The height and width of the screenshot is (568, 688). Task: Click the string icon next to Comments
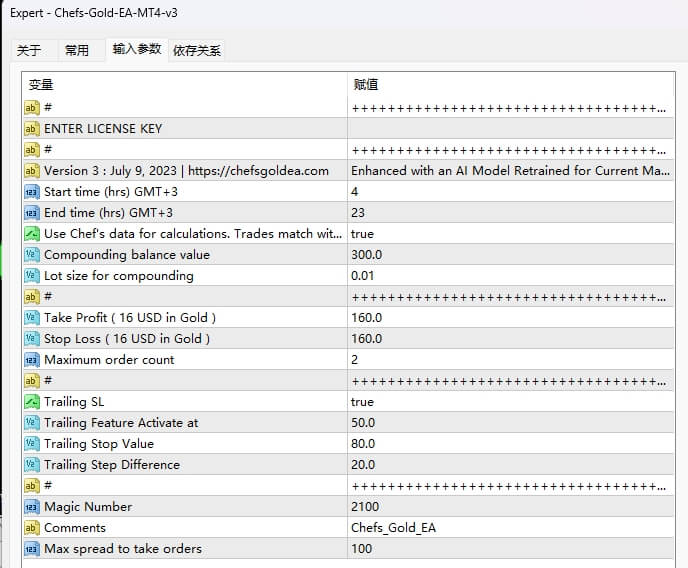click(31, 527)
